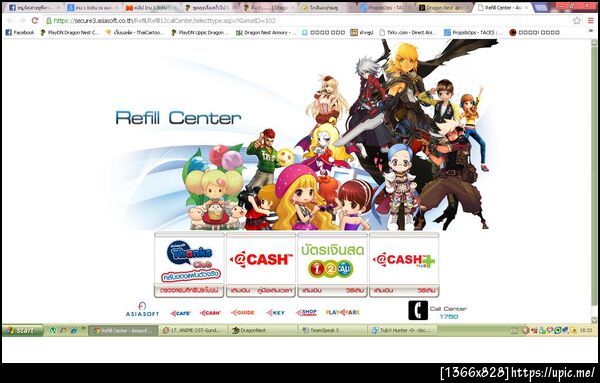Click the page vertical scrollbar

pos(594,181)
